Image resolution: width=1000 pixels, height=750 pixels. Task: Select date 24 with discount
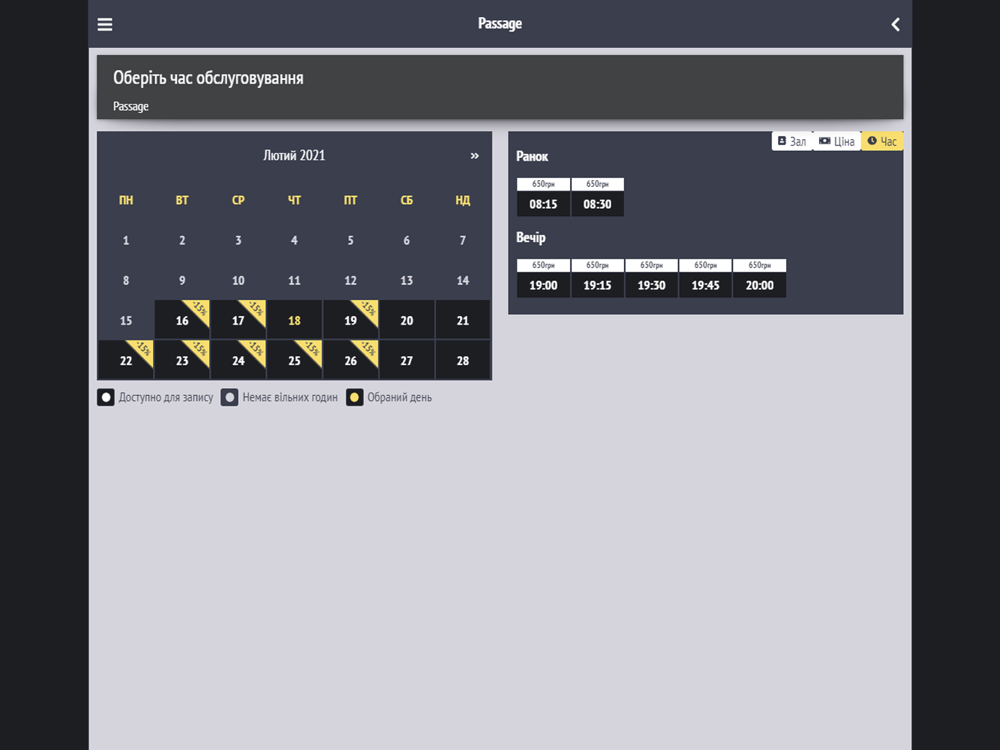coord(239,360)
